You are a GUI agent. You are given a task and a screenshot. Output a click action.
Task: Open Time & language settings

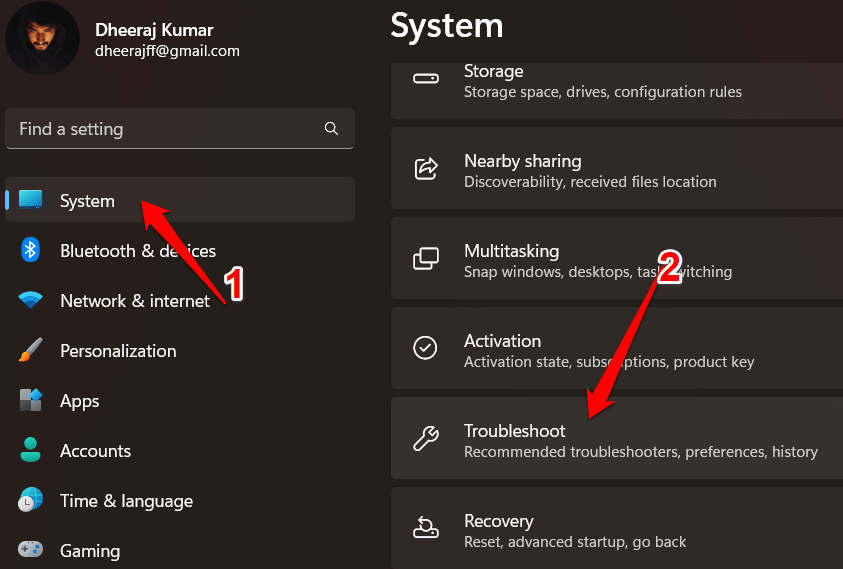coord(126,501)
